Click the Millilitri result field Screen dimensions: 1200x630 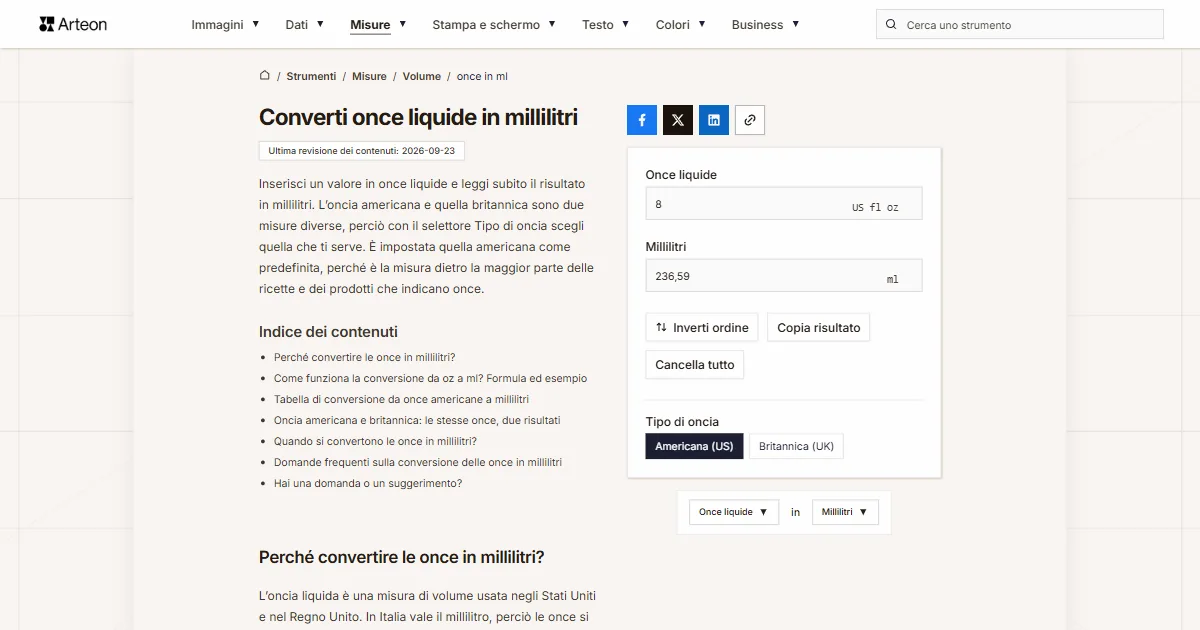(784, 276)
